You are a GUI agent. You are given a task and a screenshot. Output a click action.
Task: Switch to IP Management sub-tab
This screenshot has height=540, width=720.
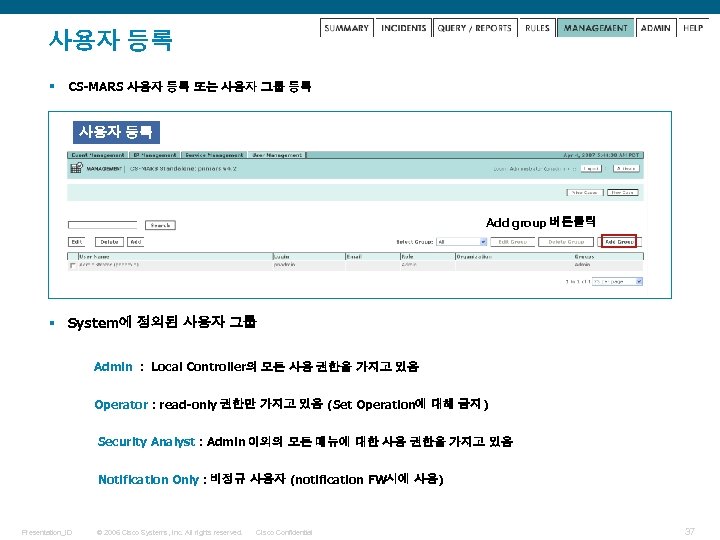[154, 155]
